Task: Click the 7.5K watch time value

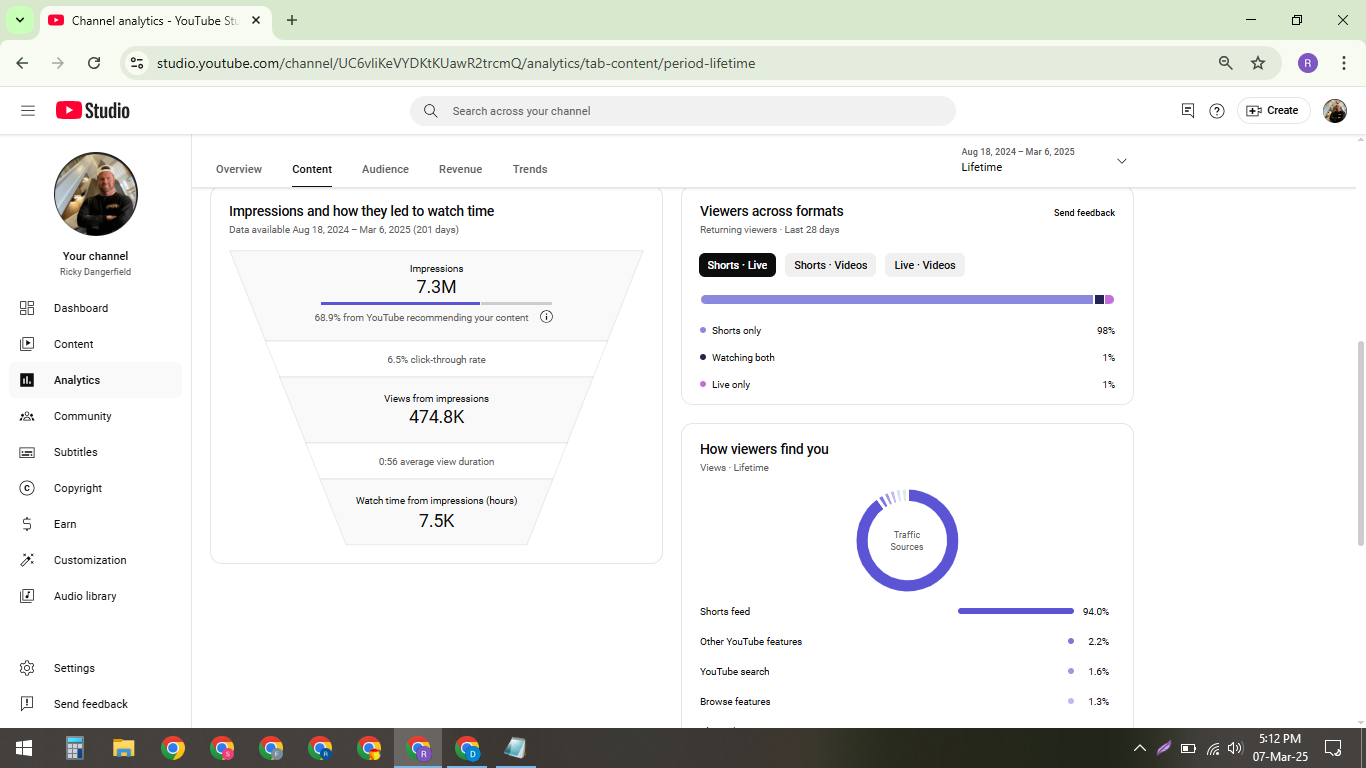Action: 437,521
